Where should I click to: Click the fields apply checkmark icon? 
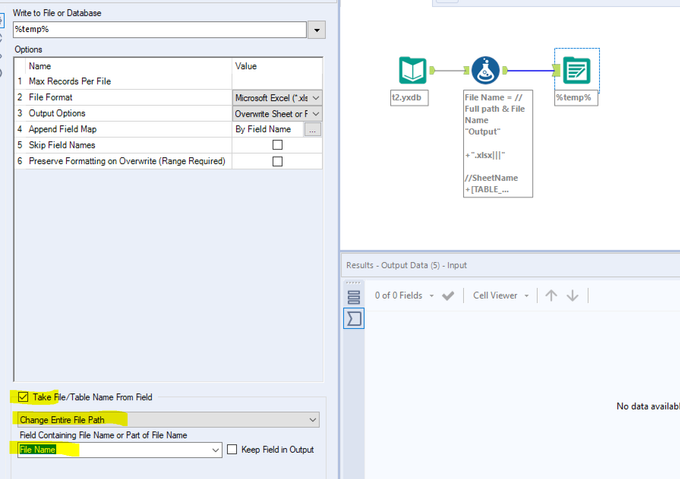click(448, 296)
